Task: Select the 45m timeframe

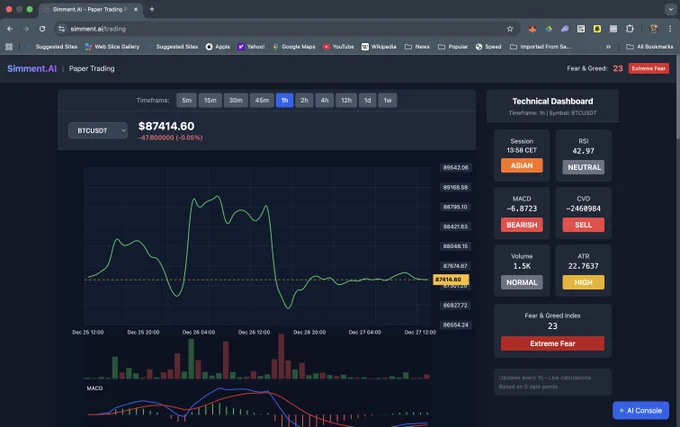Action: 262,100
